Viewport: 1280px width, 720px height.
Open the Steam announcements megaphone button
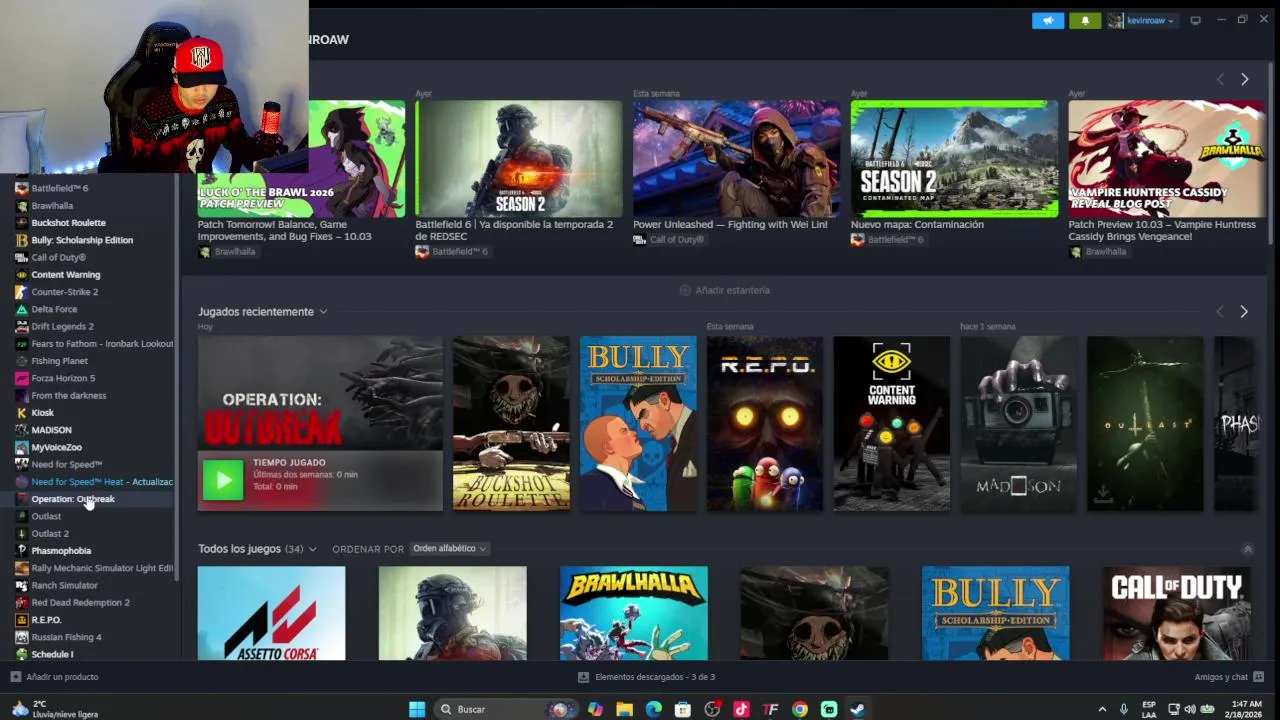click(1048, 20)
